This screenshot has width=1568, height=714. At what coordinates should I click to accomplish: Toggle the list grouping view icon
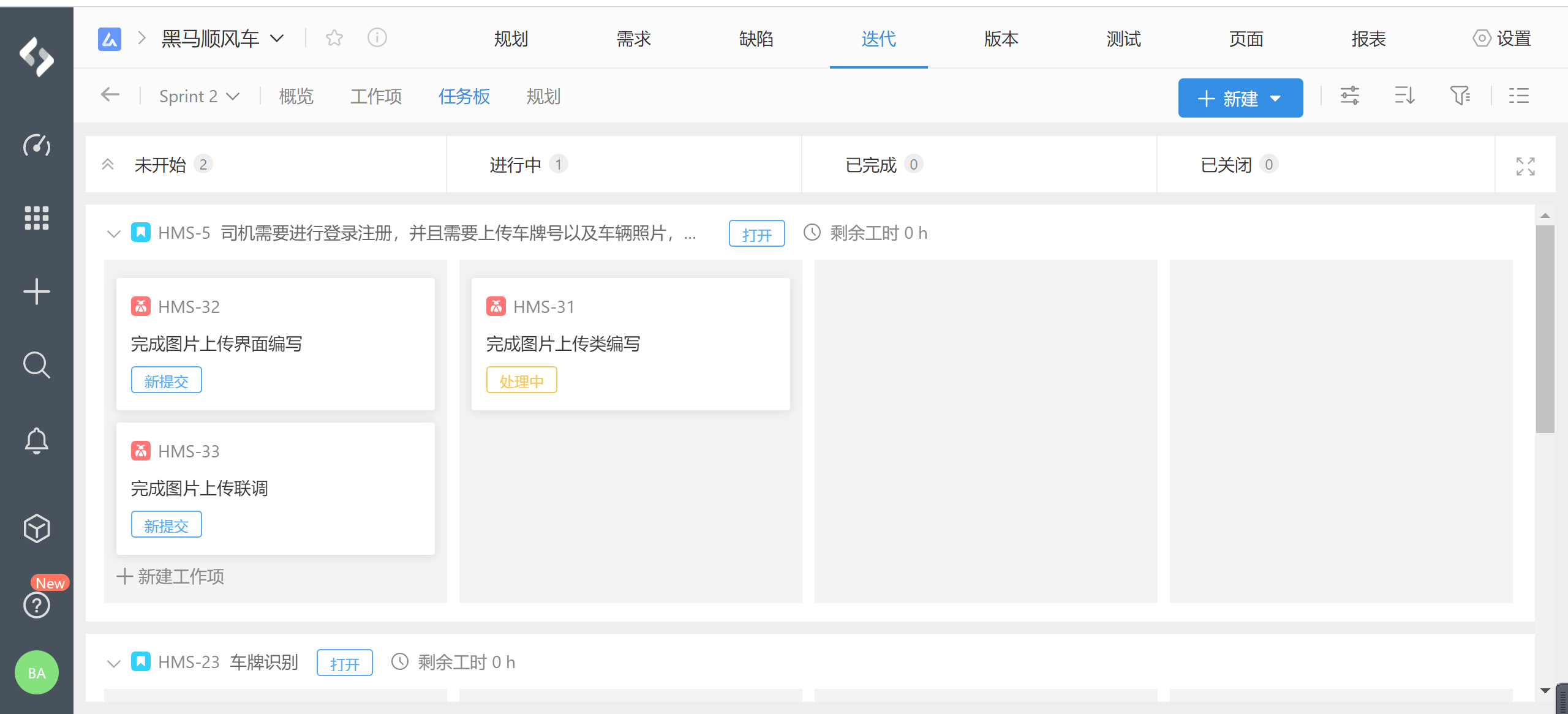pyautogui.click(x=1519, y=96)
